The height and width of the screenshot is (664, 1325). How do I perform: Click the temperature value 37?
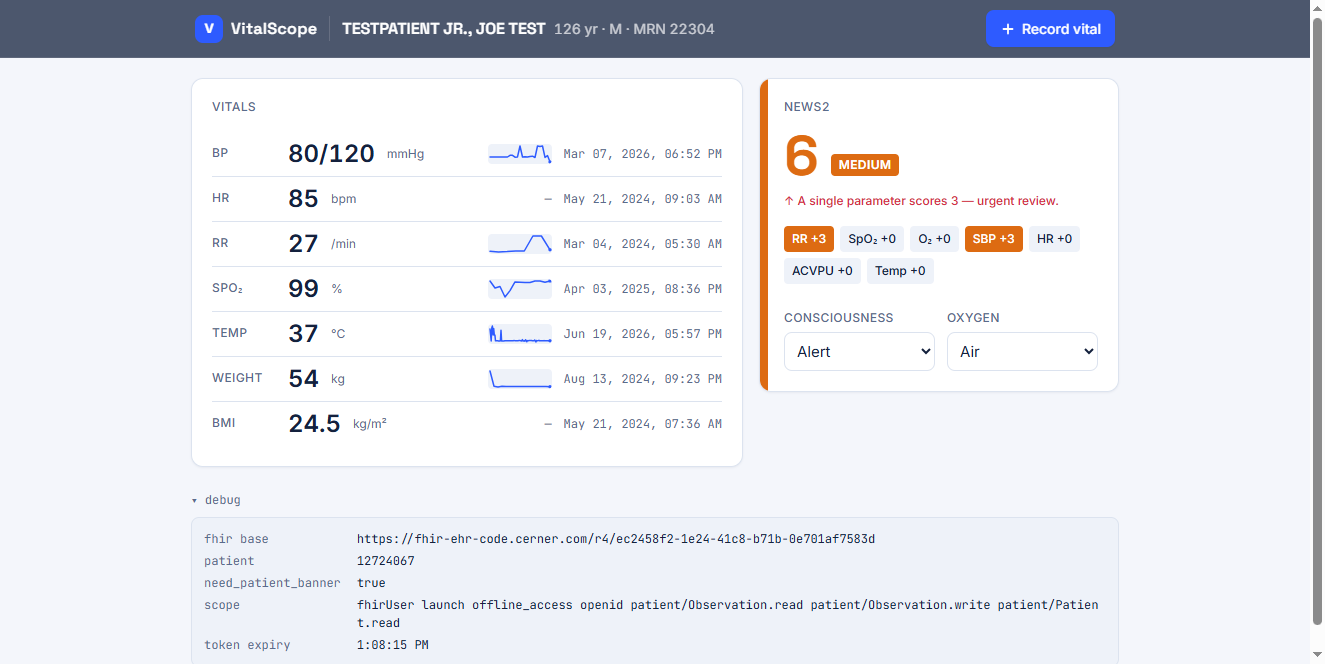click(303, 334)
